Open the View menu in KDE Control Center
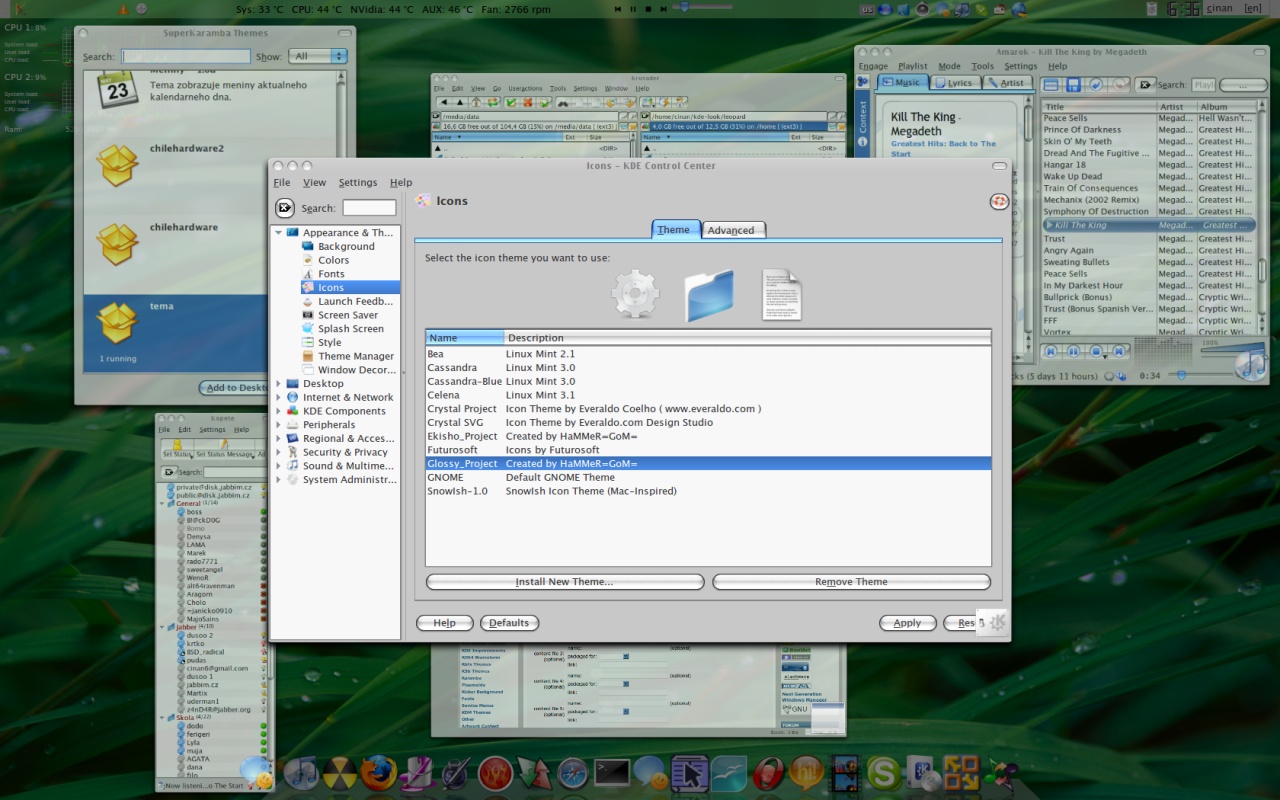Viewport: 1280px width, 800px height. [314, 182]
